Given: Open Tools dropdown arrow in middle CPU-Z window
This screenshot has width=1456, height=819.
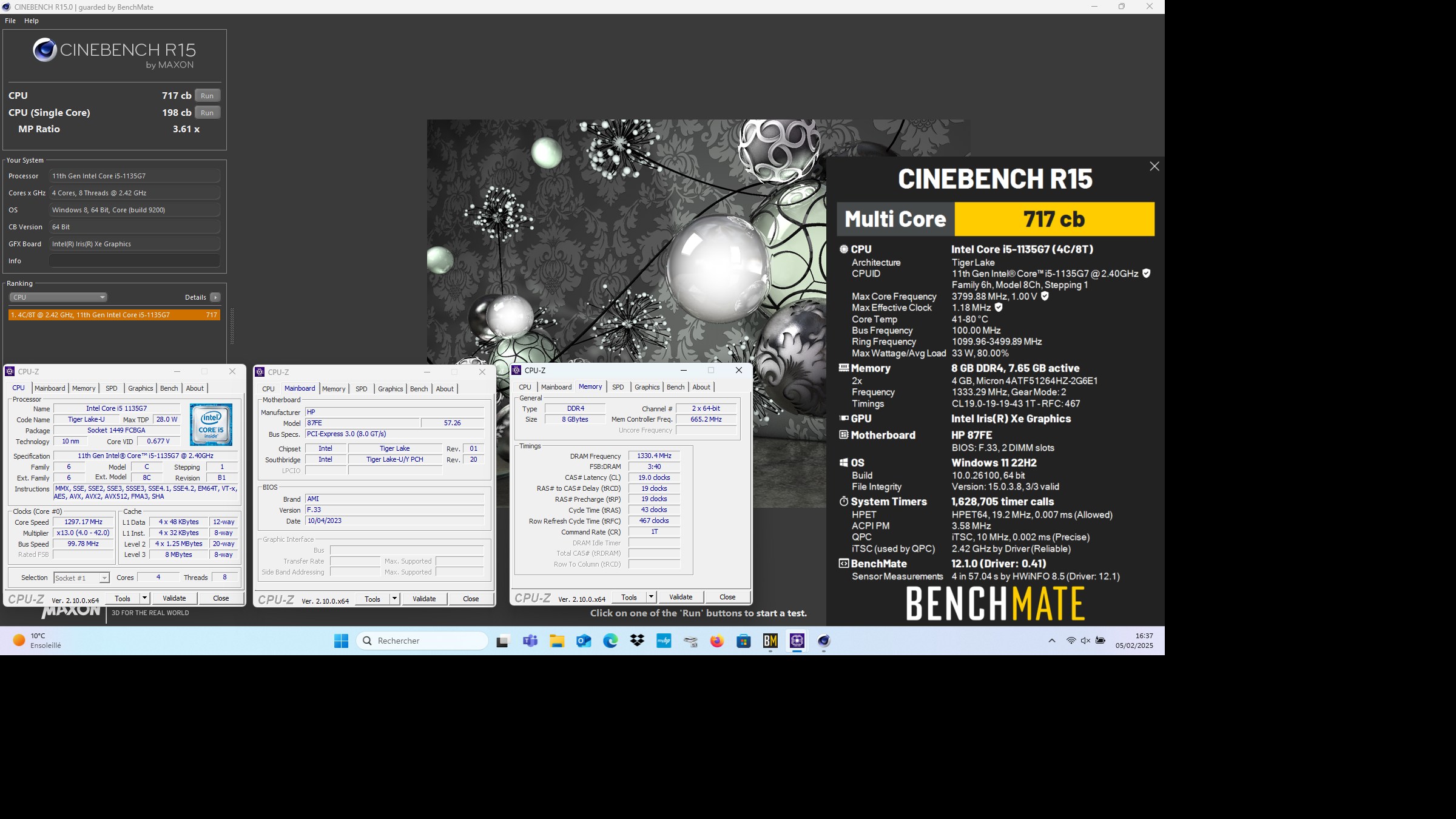Looking at the screenshot, I should tap(394, 599).
